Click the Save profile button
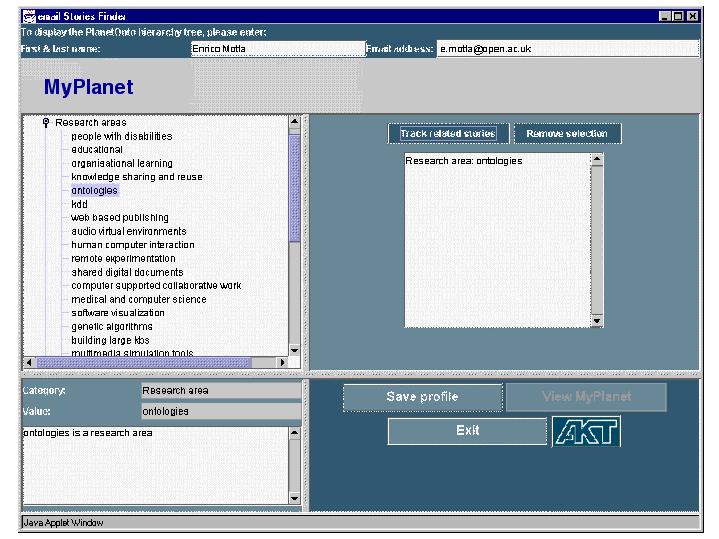This screenshot has width=719, height=539. point(422,397)
